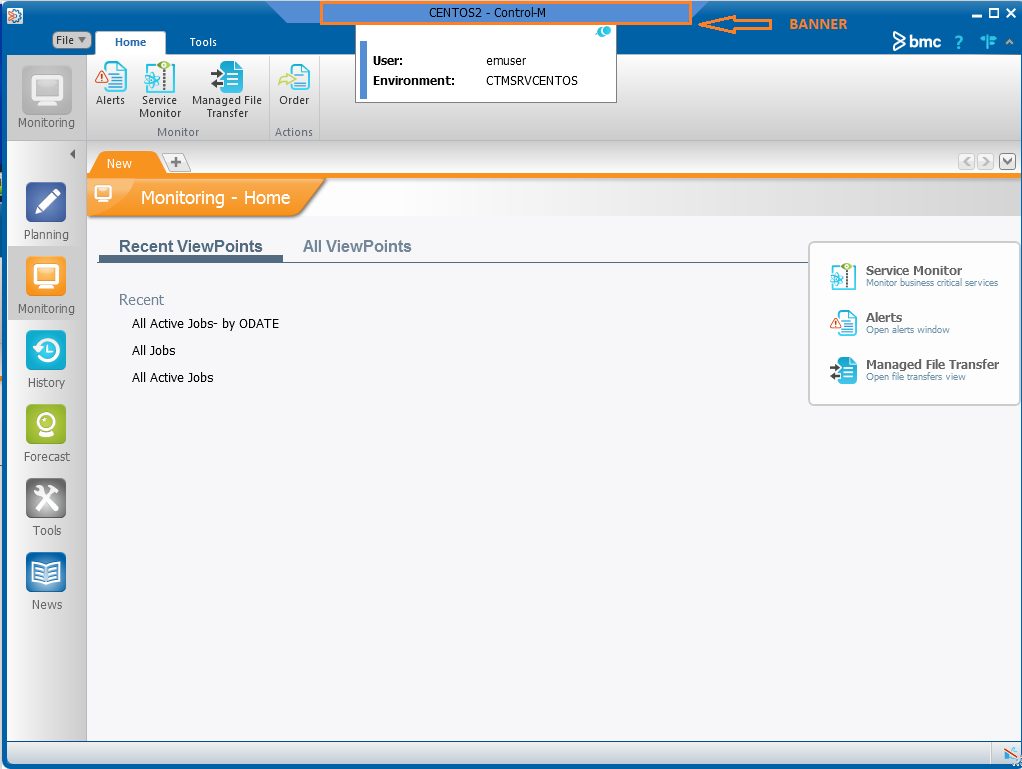The width and height of the screenshot is (1022, 769).
Task: Click the Recent section heading
Action: click(x=141, y=300)
